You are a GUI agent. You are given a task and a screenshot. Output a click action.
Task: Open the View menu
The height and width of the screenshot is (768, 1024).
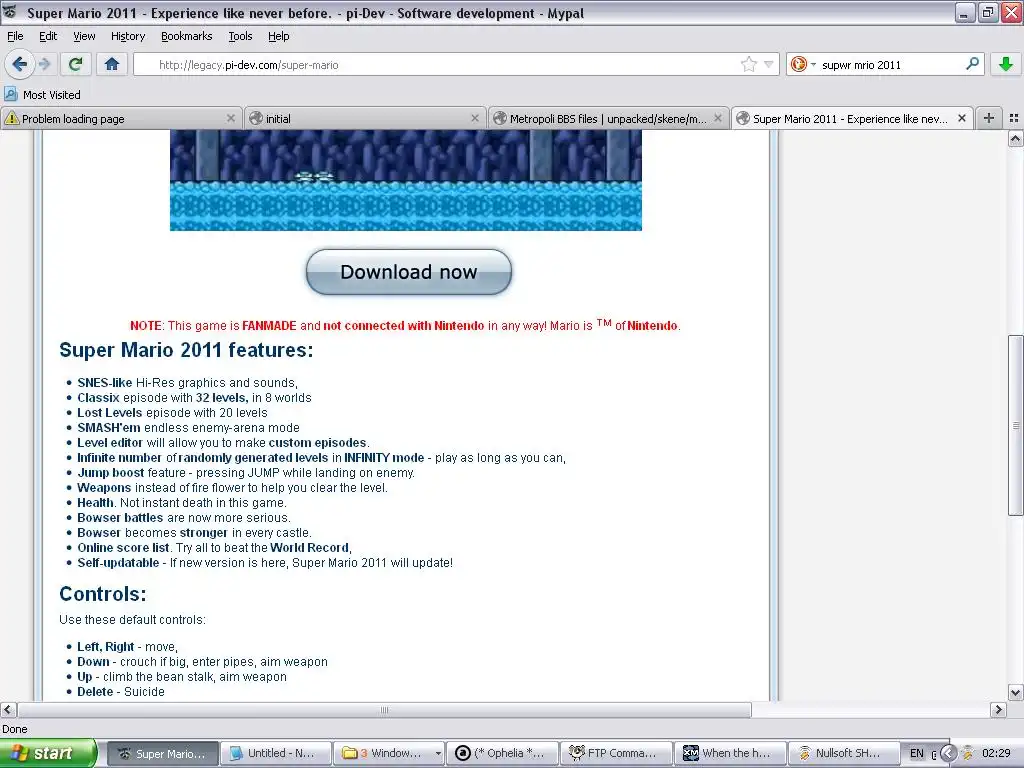pos(84,36)
